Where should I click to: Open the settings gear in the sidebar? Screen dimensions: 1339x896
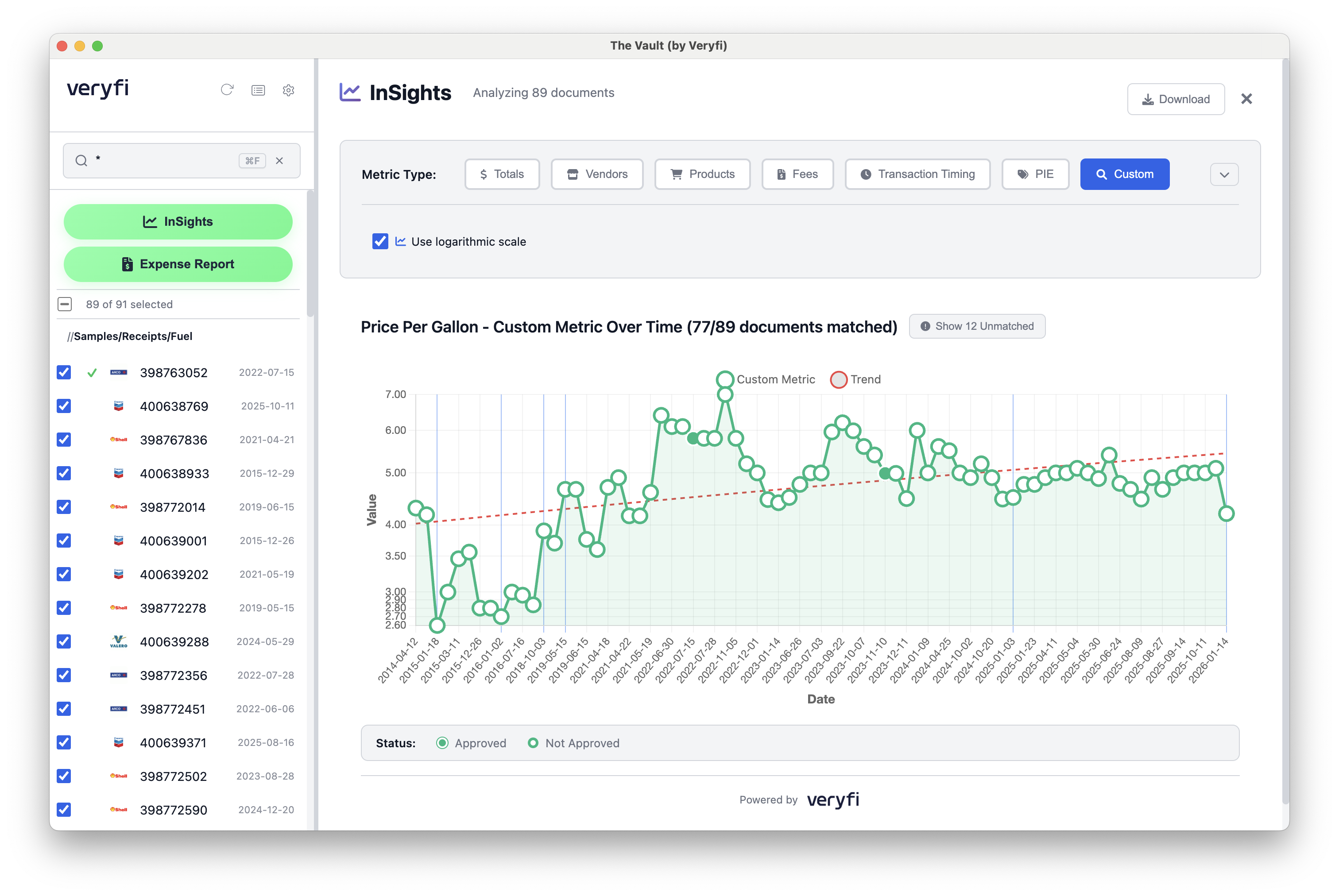[289, 90]
